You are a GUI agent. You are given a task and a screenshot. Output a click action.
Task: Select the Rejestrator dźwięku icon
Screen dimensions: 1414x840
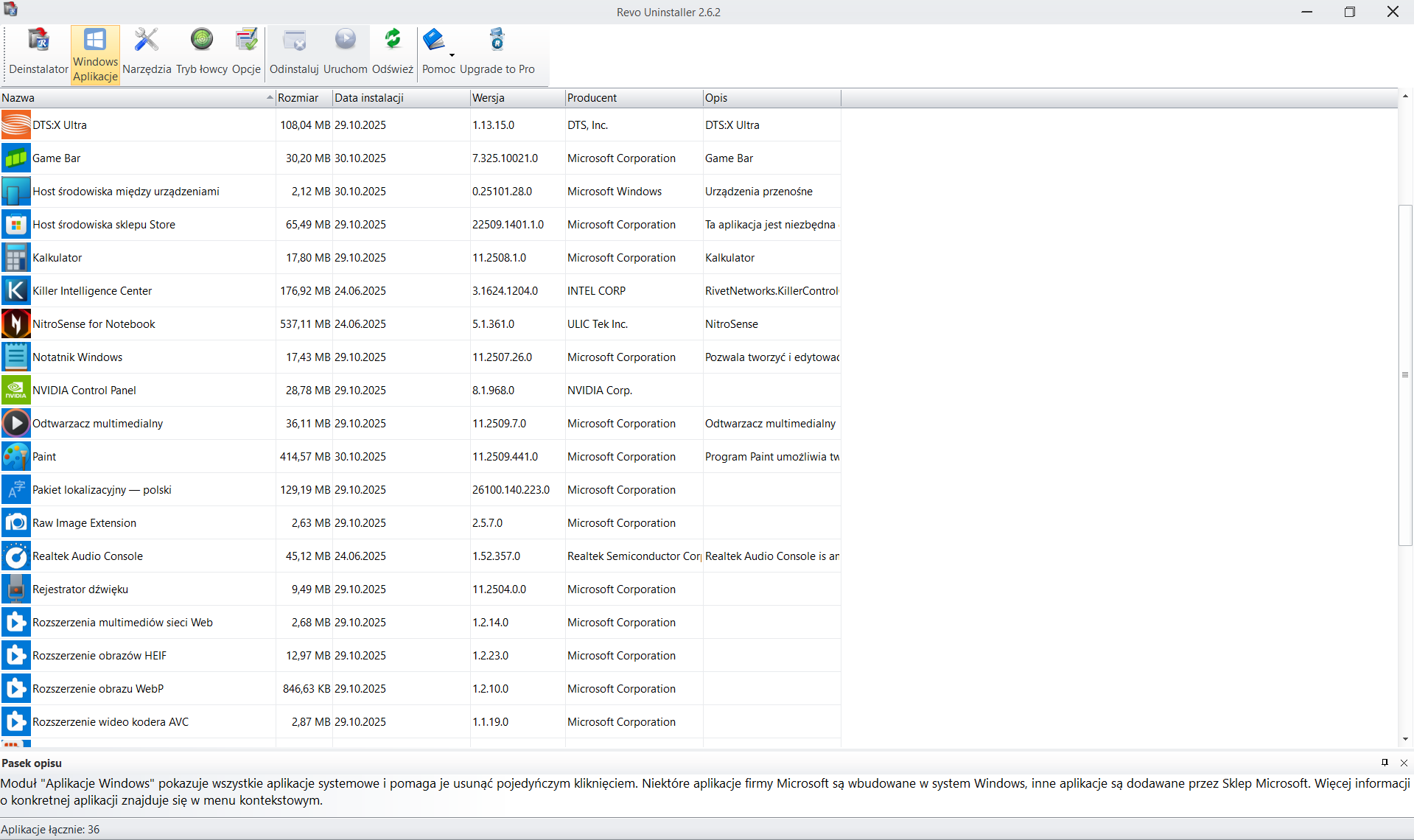(15, 589)
